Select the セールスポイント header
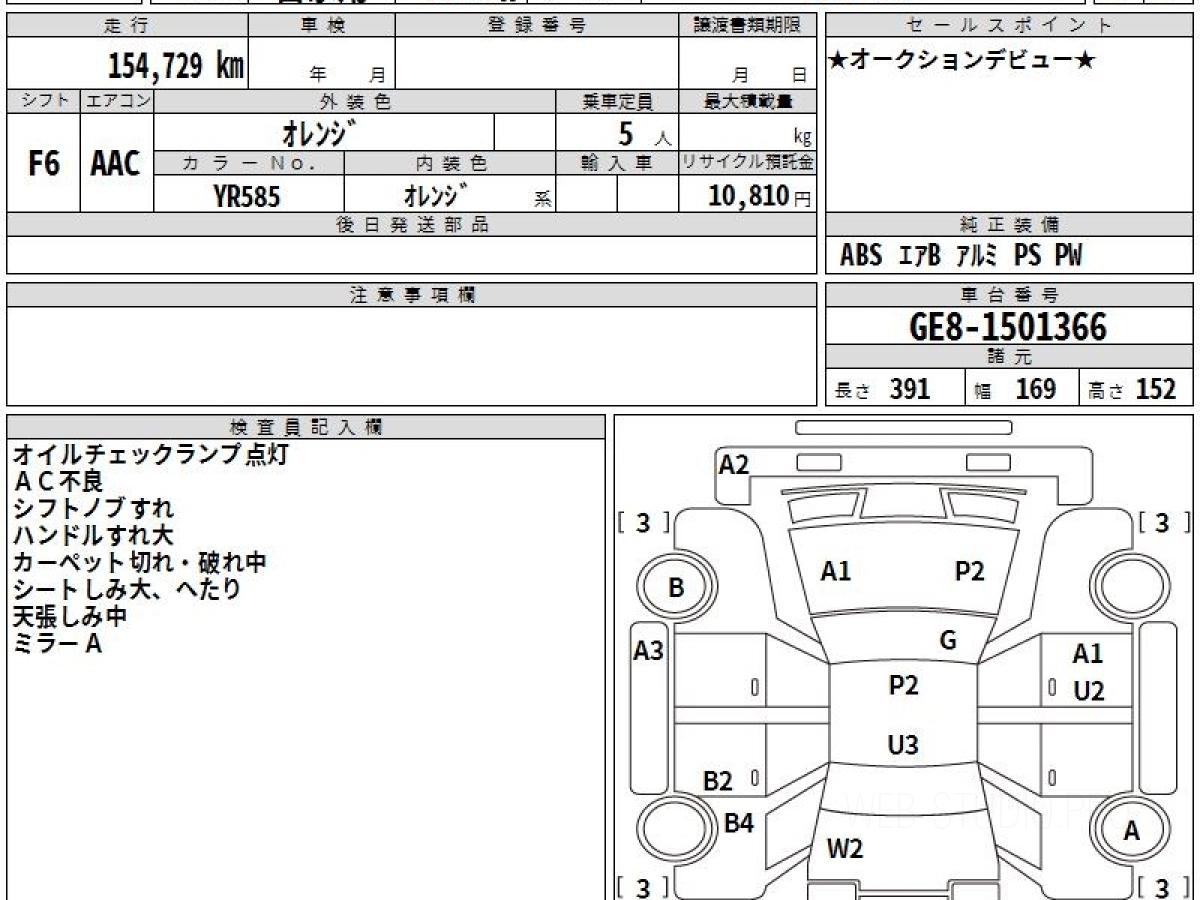 1010,26
